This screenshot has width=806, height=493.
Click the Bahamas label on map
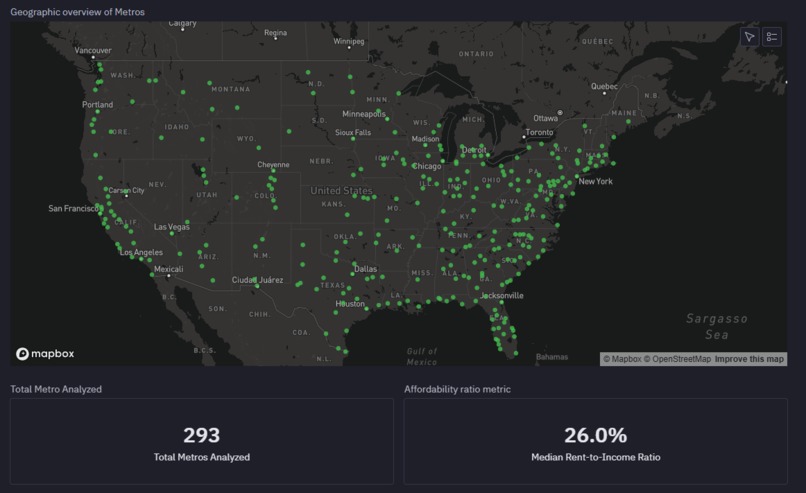point(552,357)
